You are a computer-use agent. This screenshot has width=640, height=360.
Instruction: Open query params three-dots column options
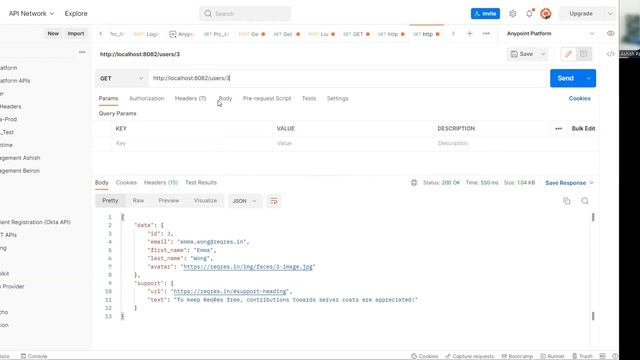pyautogui.click(x=558, y=129)
